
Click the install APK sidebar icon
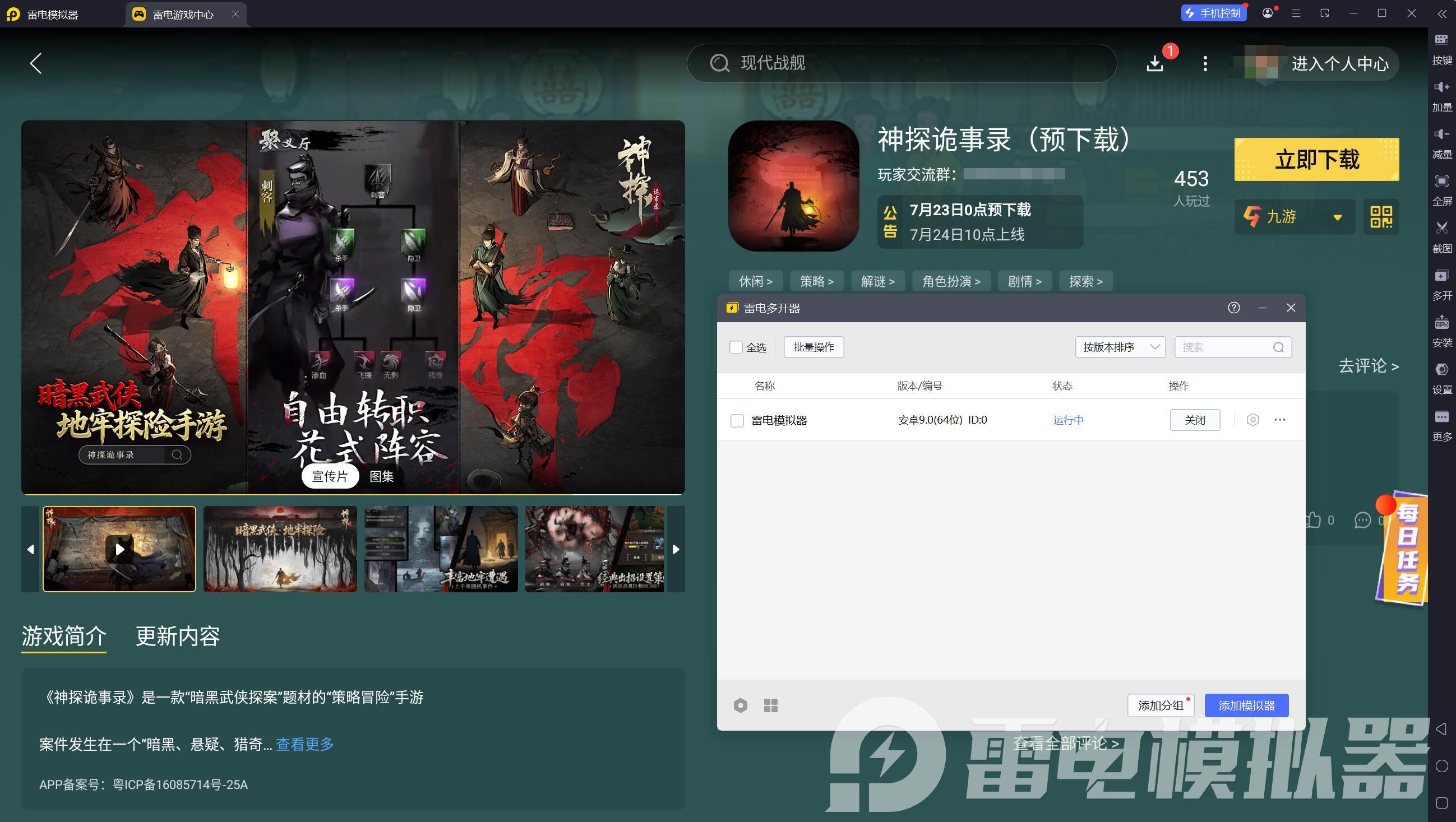(x=1441, y=323)
